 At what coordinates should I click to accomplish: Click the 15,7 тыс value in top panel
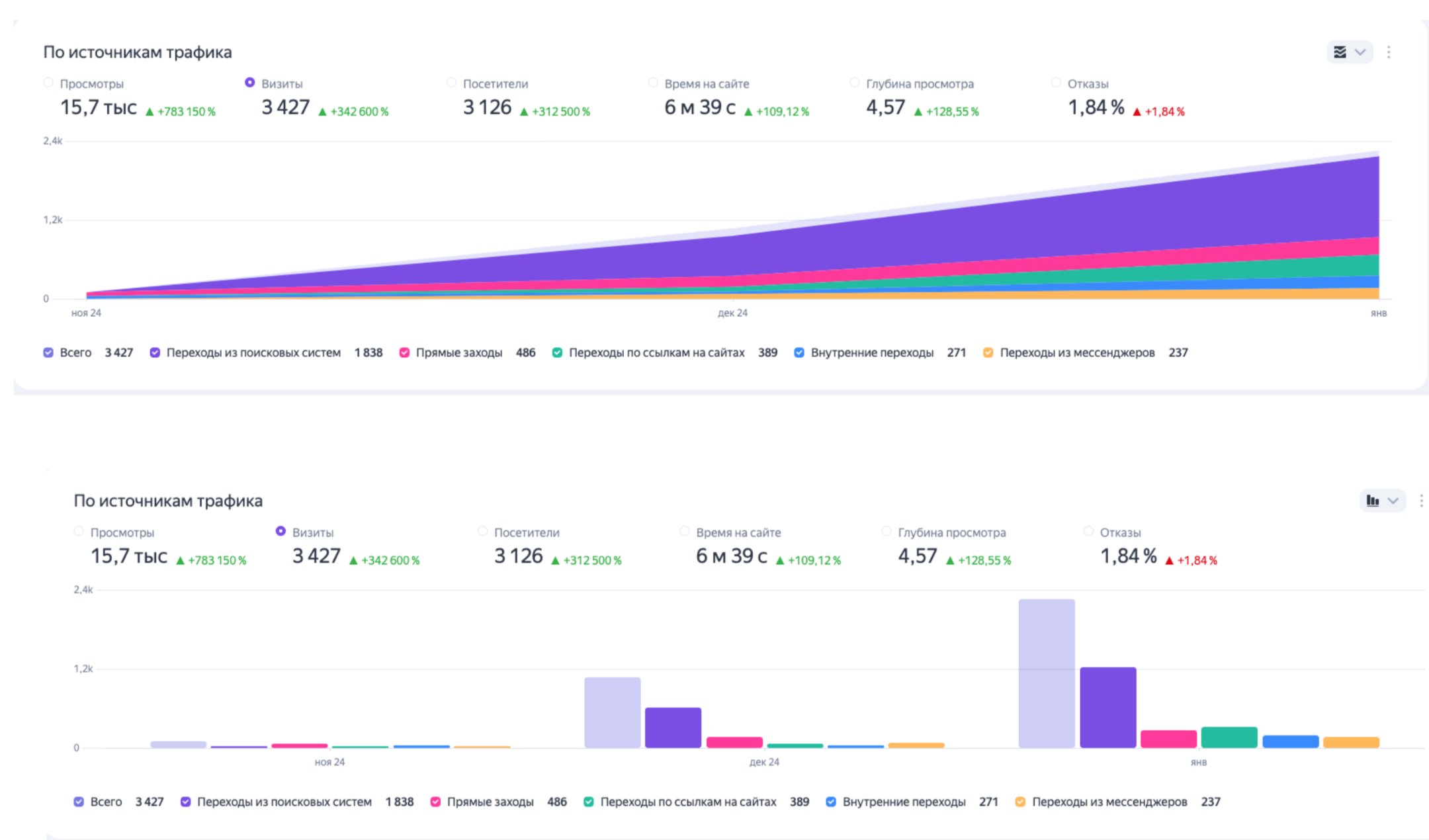click(x=99, y=107)
